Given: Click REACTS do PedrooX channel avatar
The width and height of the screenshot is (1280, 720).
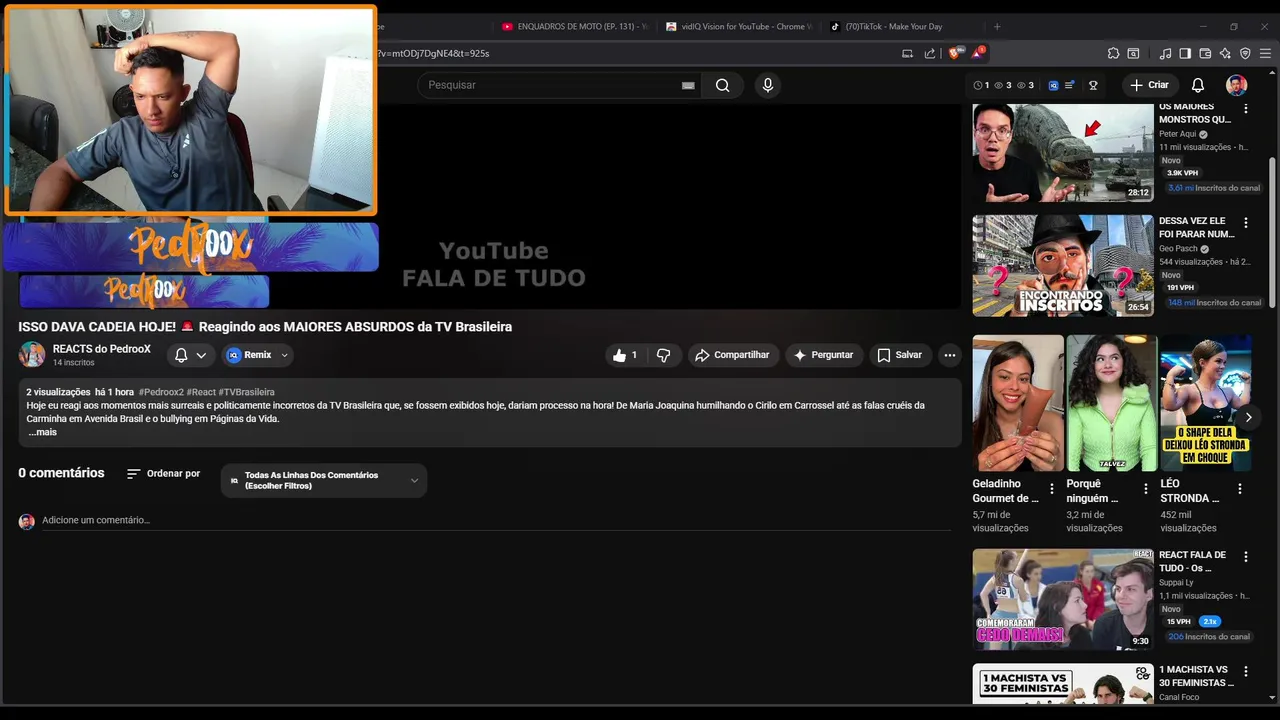Looking at the screenshot, I should (32, 355).
